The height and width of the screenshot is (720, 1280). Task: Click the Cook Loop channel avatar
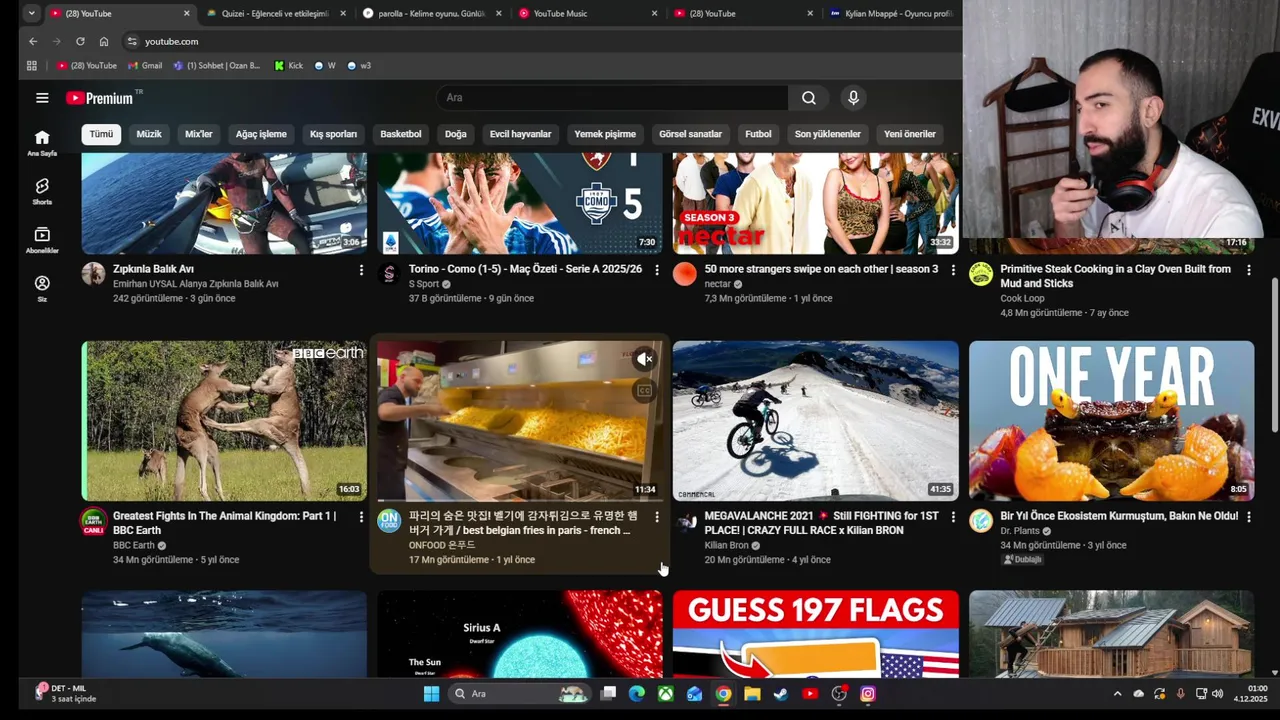pos(981,274)
